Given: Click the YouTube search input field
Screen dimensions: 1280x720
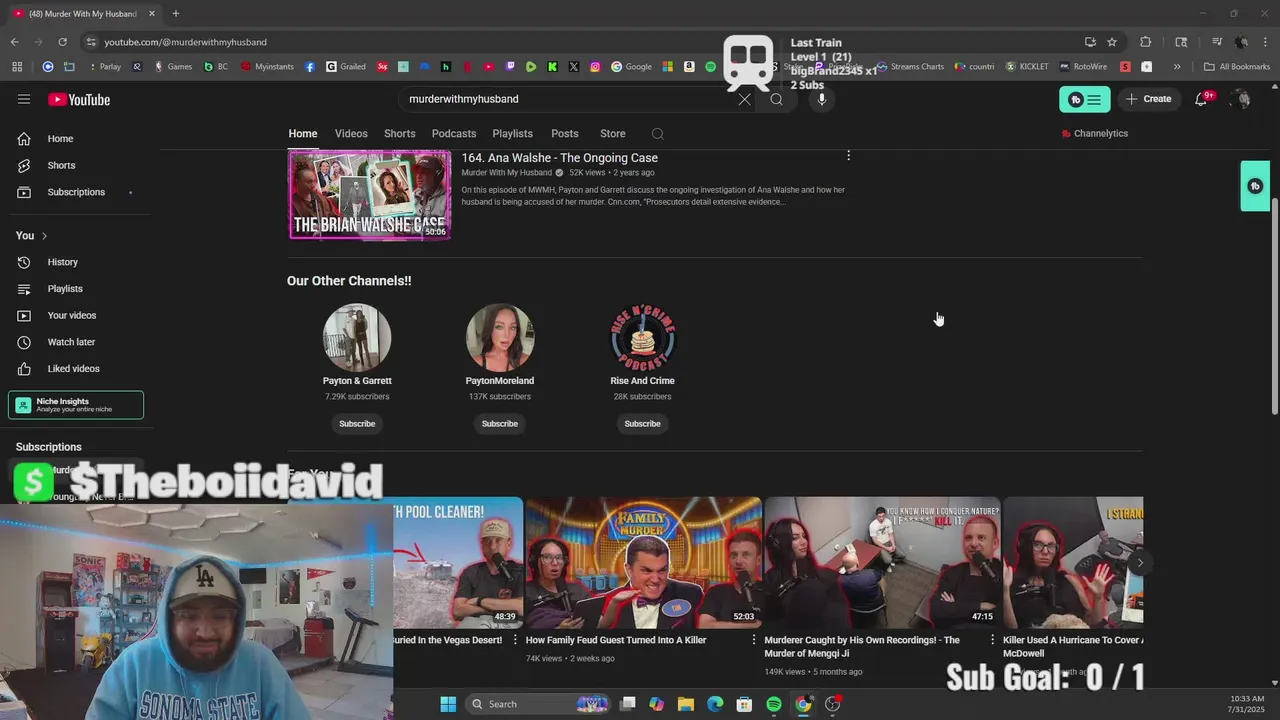Looking at the screenshot, I should pyautogui.click(x=570, y=99).
